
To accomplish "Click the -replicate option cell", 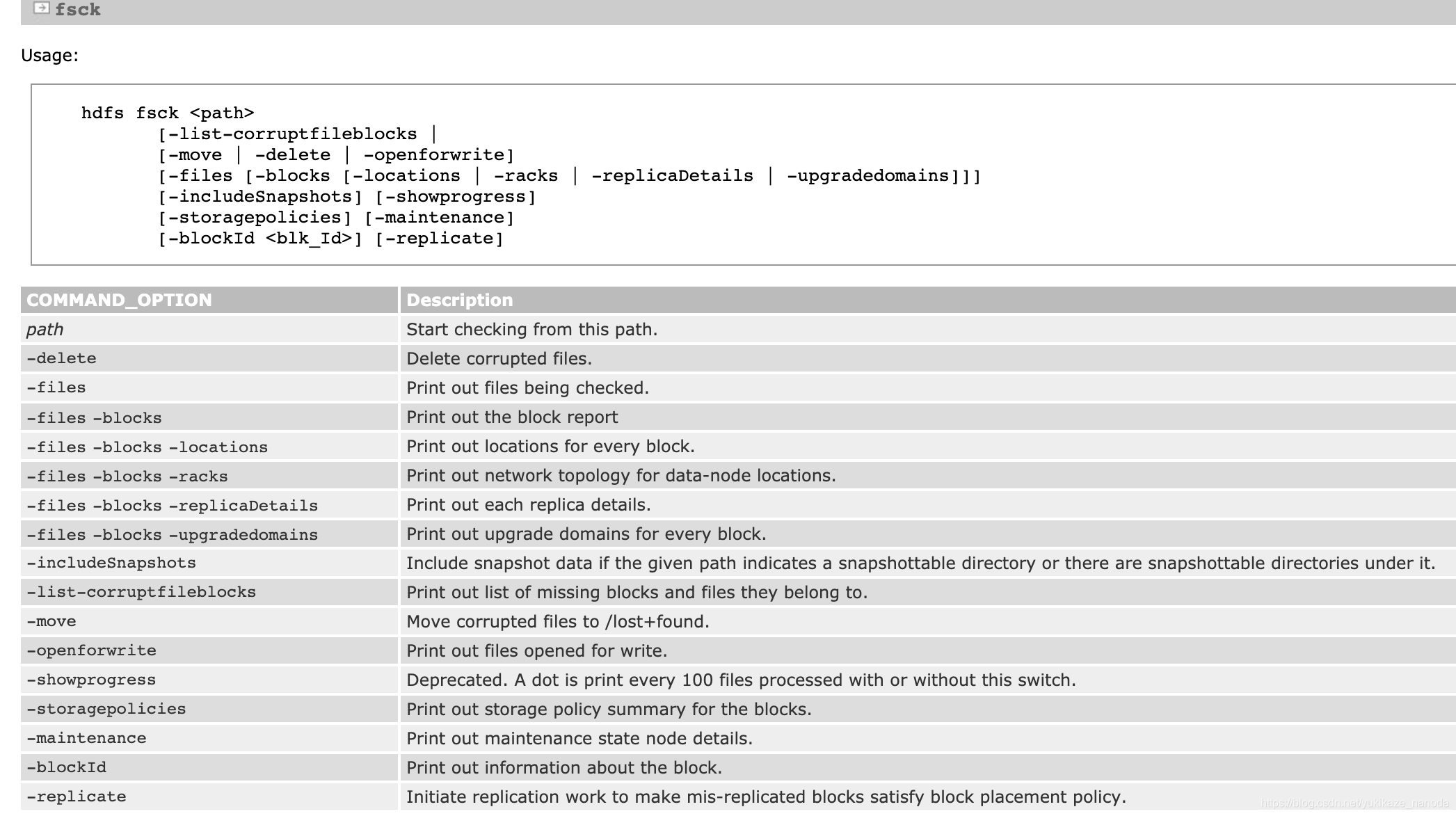I will click(77, 797).
